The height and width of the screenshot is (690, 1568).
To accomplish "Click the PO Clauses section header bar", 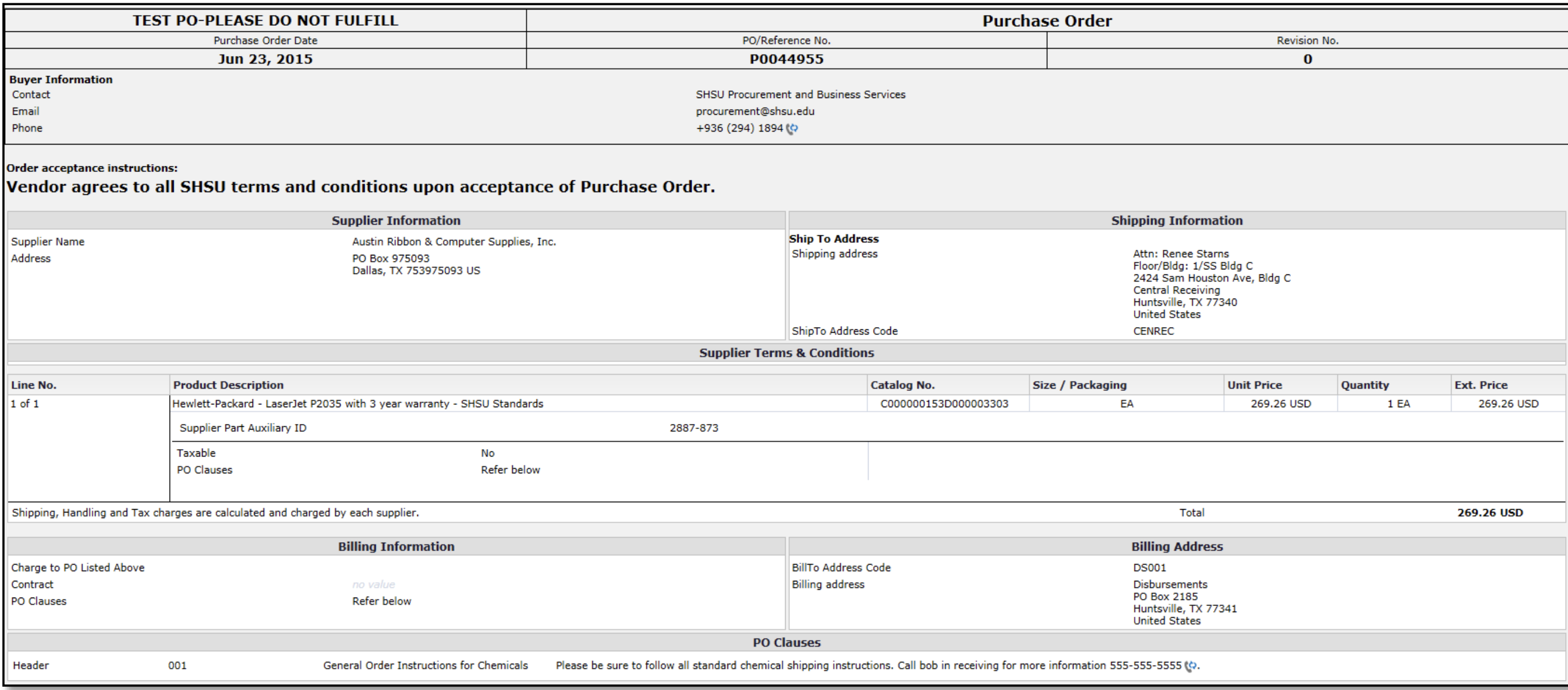I will tap(786, 642).
